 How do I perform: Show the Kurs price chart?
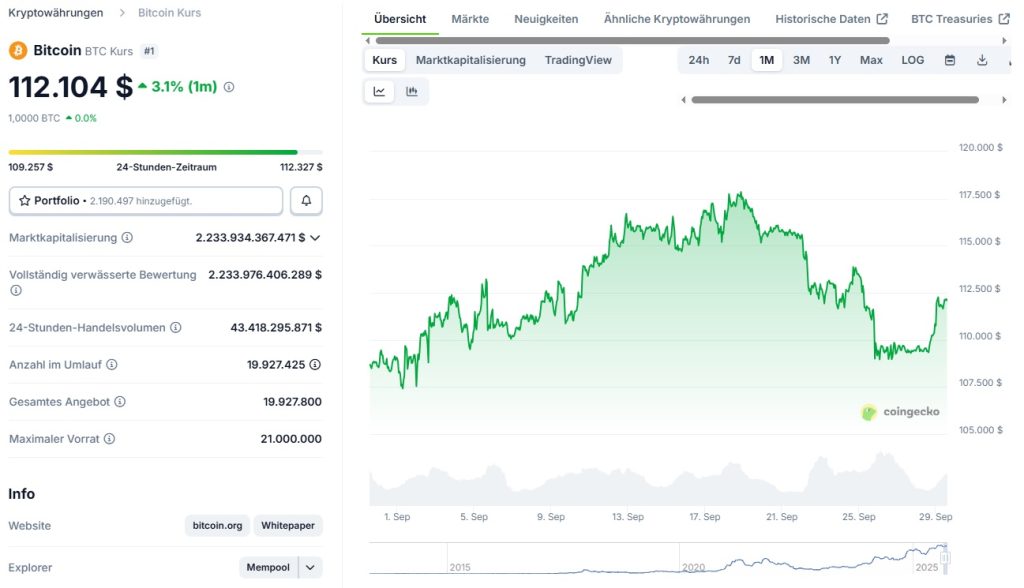click(385, 60)
